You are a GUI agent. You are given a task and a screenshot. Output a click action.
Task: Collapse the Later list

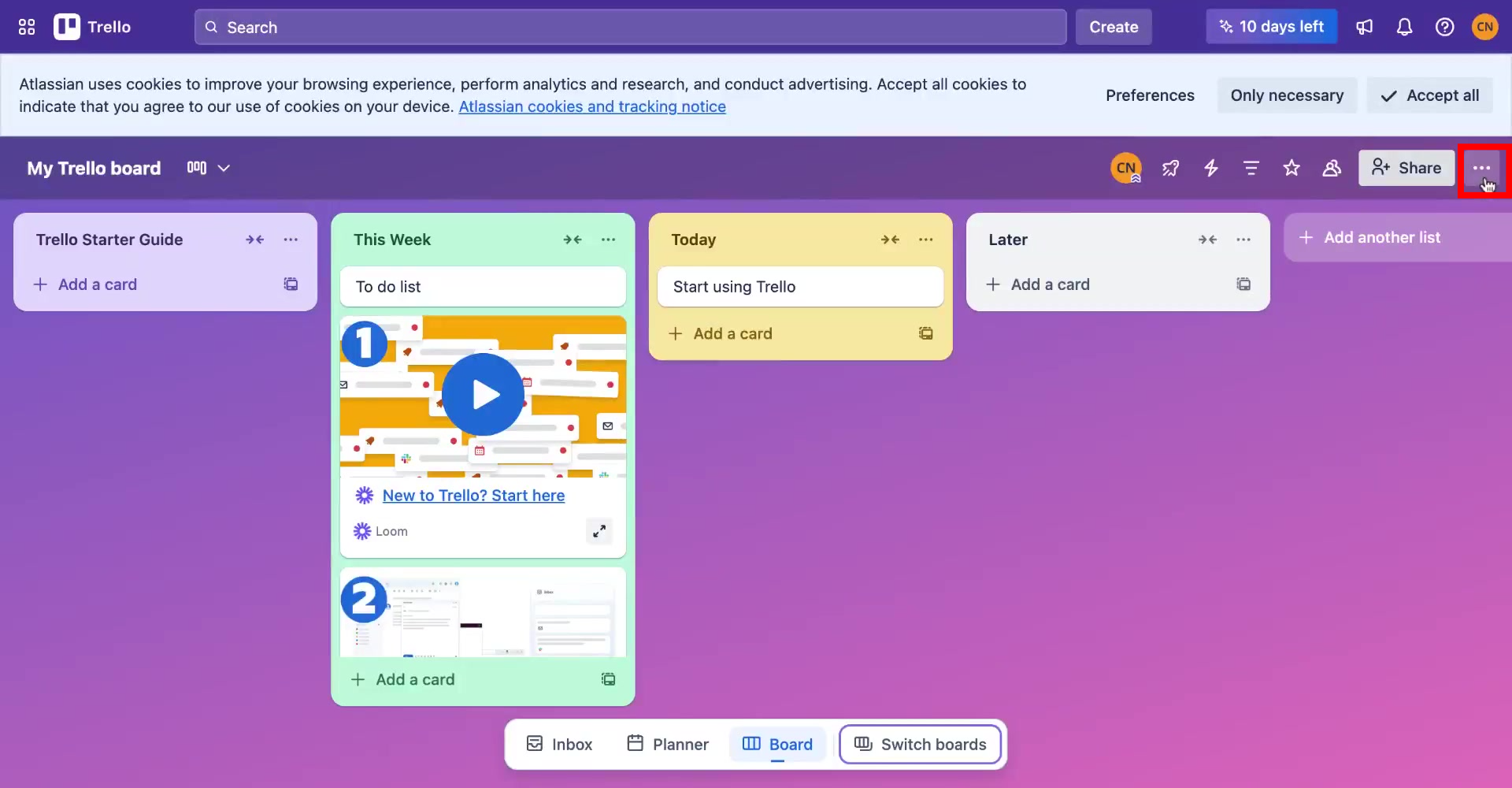[1207, 240]
